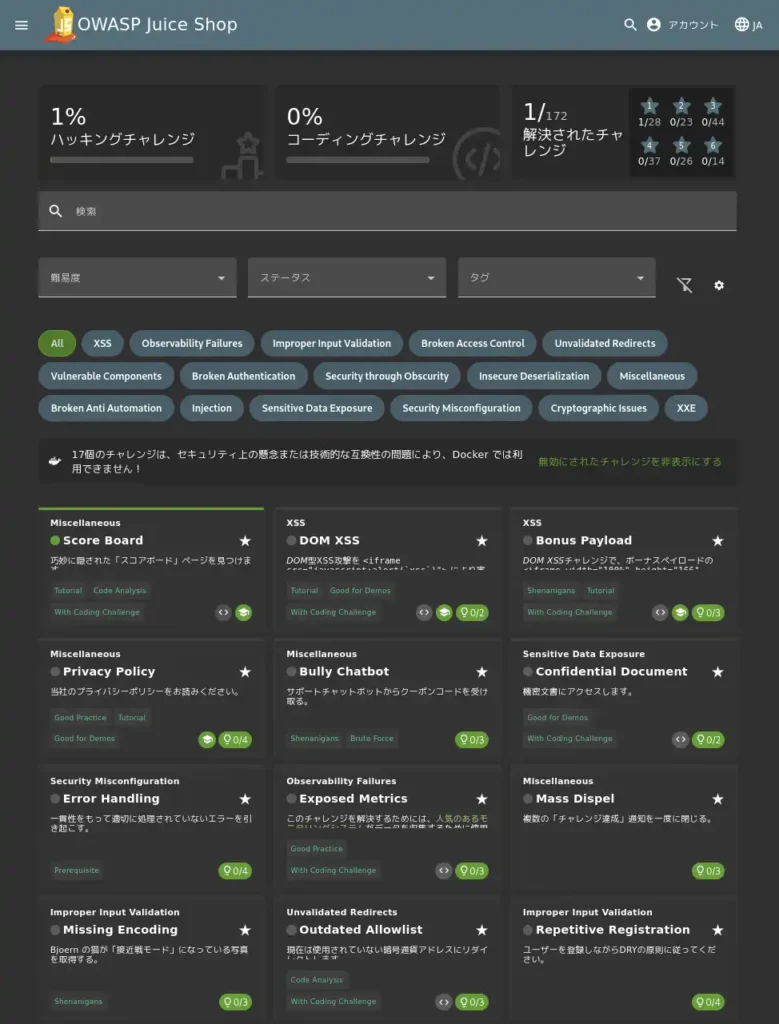779x1024 pixels.
Task: Filter by Insecure Deserialization chip
Action: pos(534,376)
